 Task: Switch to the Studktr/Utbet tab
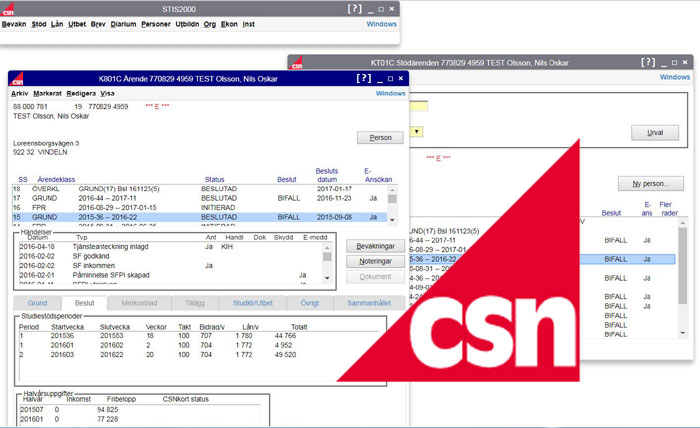pos(253,303)
